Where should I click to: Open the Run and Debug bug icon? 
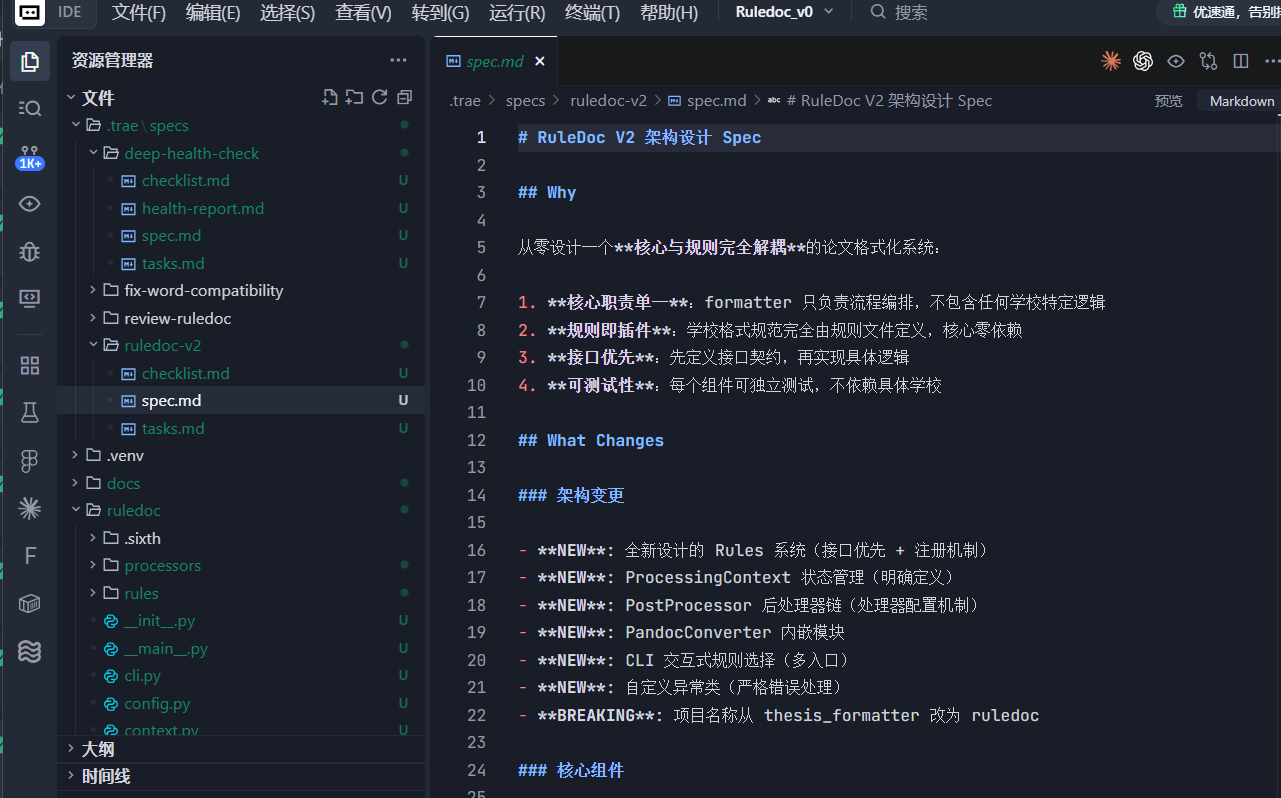pos(30,251)
